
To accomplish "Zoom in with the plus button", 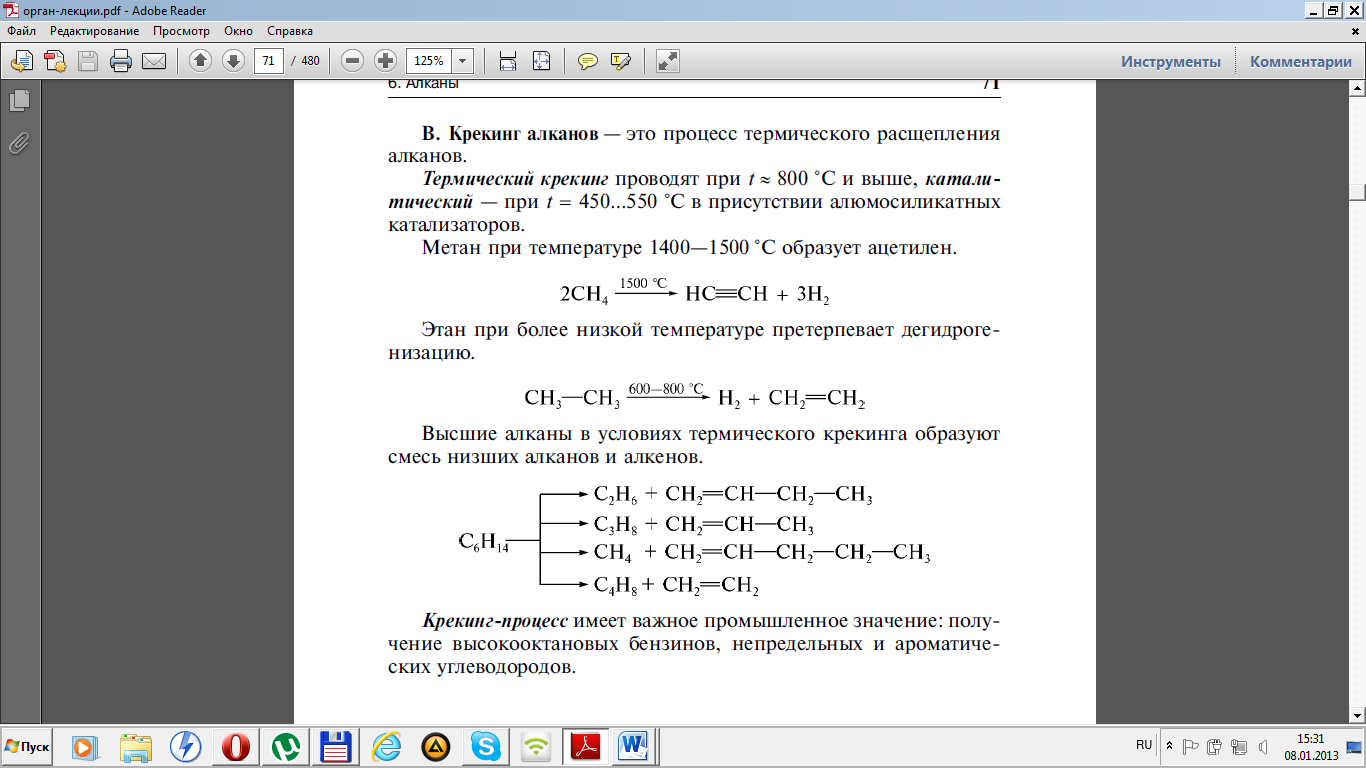I will pyautogui.click(x=385, y=61).
